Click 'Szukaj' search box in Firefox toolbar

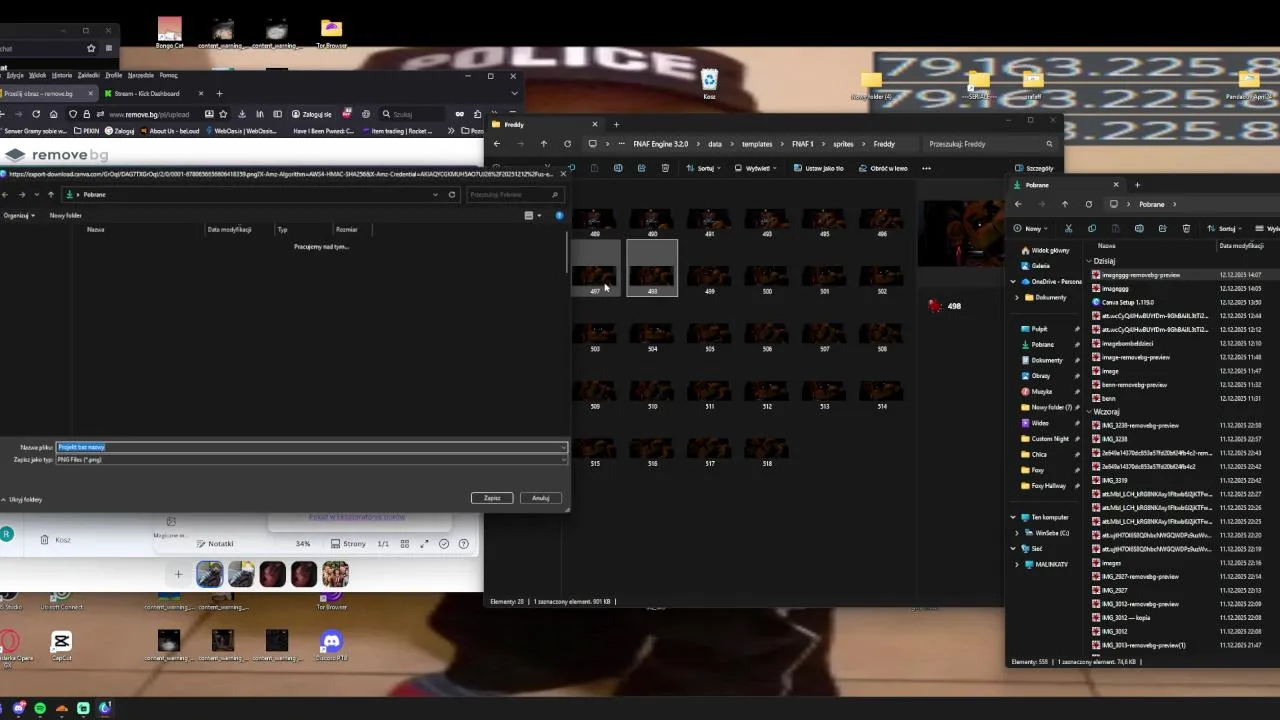coord(413,114)
